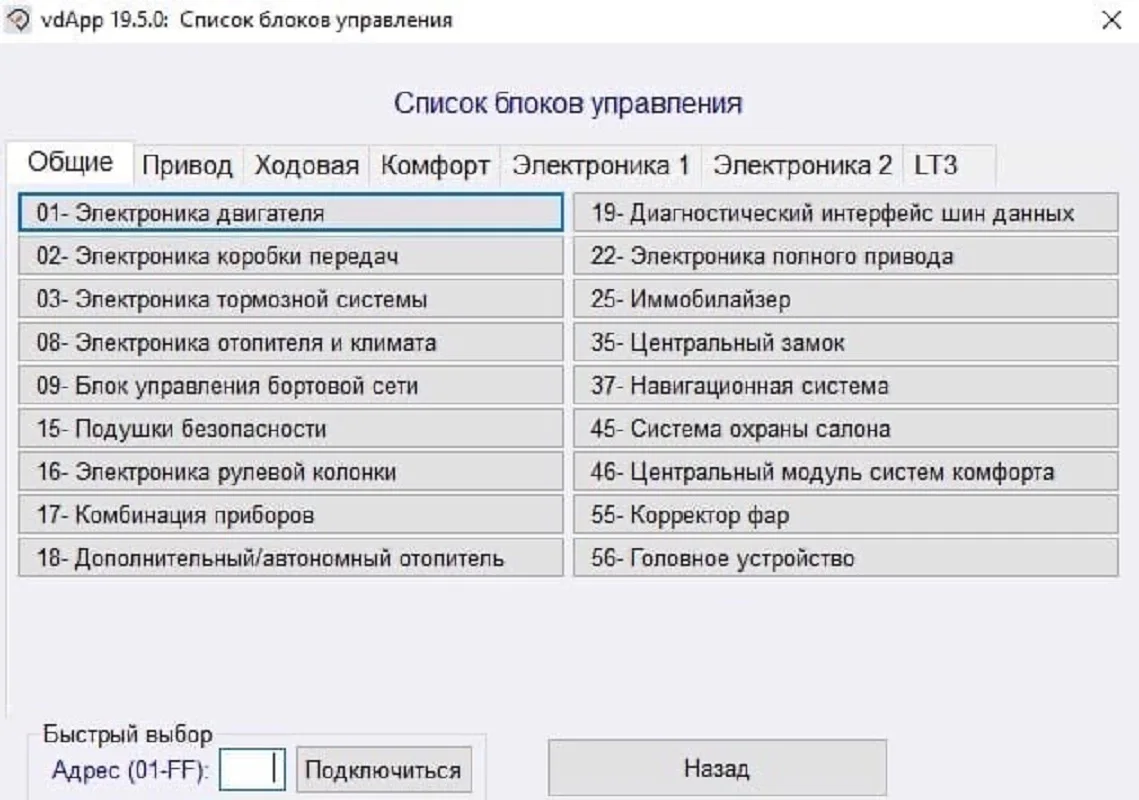The width and height of the screenshot is (1139, 800).
Task: Select 02- Электроника коробки передач
Action: pyautogui.click(x=290, y=256)
